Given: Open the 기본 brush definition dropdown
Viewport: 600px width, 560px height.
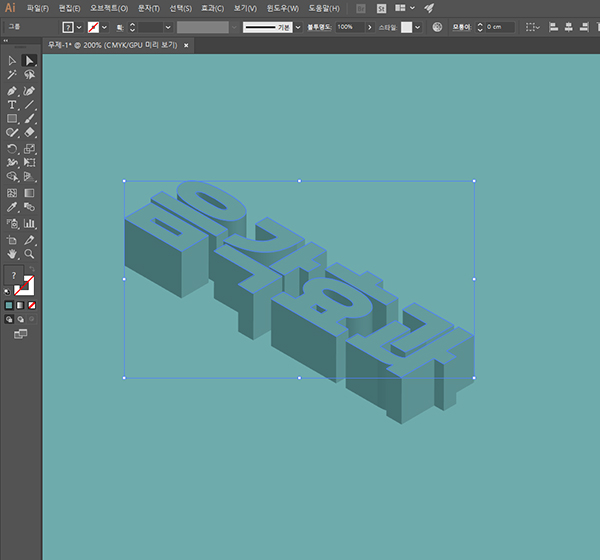Looking at the screenshot, I should click(x=298, y=27).
